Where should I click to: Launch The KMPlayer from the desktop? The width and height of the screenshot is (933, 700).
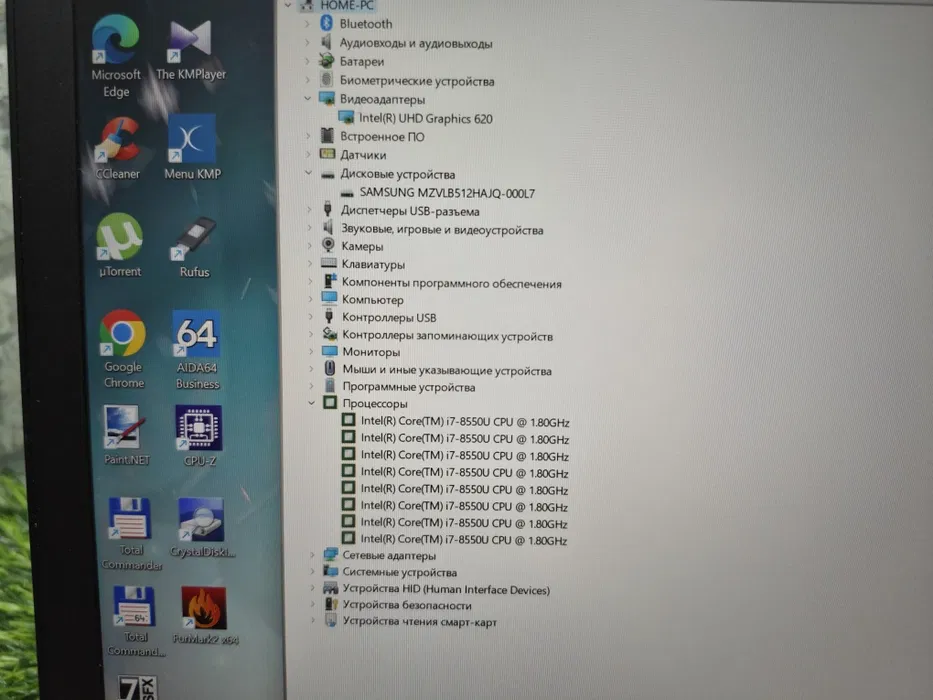click(x=191, y=50)
